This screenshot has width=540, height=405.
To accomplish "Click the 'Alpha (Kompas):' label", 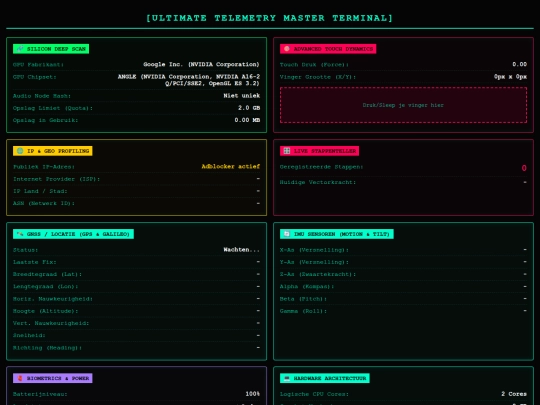I will click(307, 287).
